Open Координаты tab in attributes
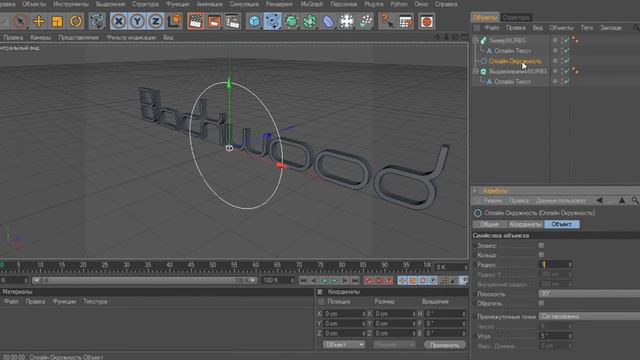The image size is (640, 360). (x=526, y=224)
